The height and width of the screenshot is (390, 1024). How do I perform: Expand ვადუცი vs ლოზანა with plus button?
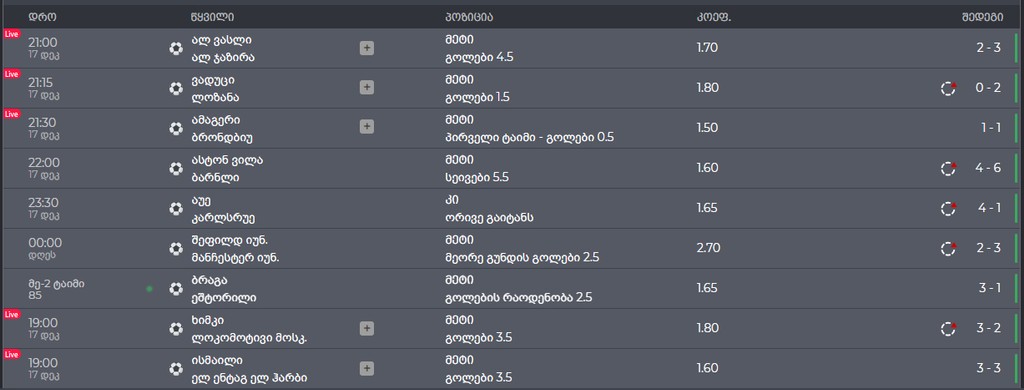[367, 88]
